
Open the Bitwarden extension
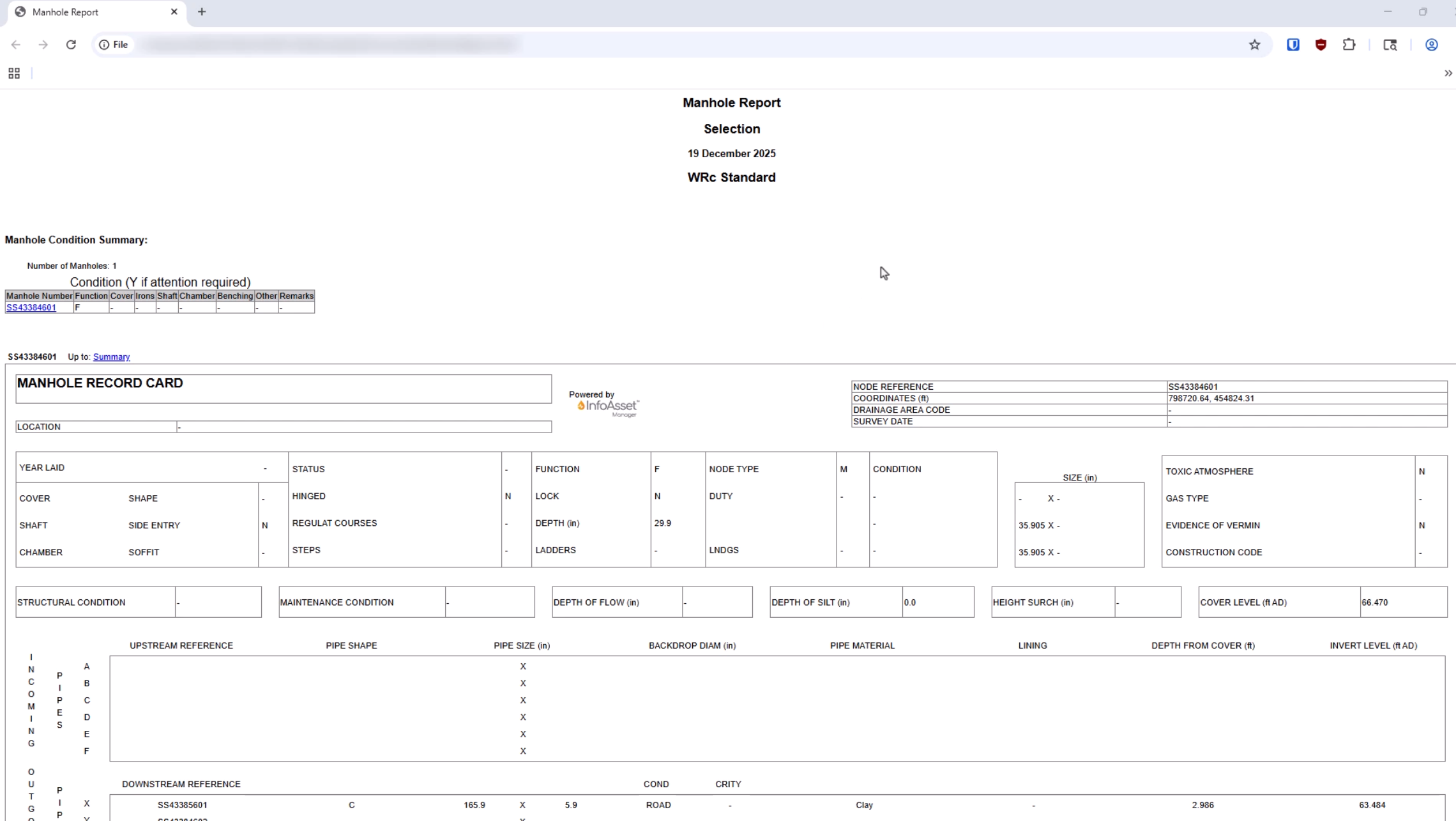click(x=1293, y=44)
